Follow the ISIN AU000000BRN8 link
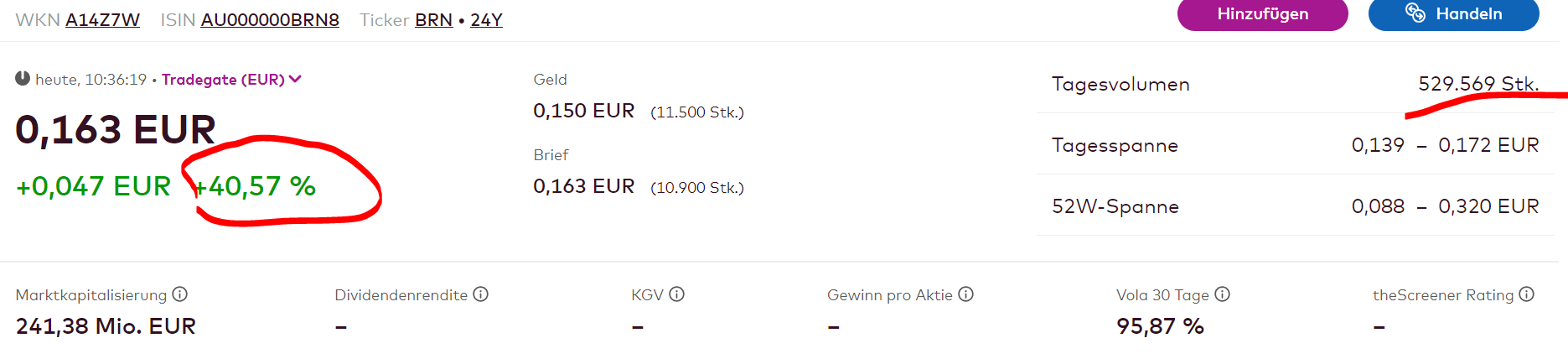 tap(270, 20)
